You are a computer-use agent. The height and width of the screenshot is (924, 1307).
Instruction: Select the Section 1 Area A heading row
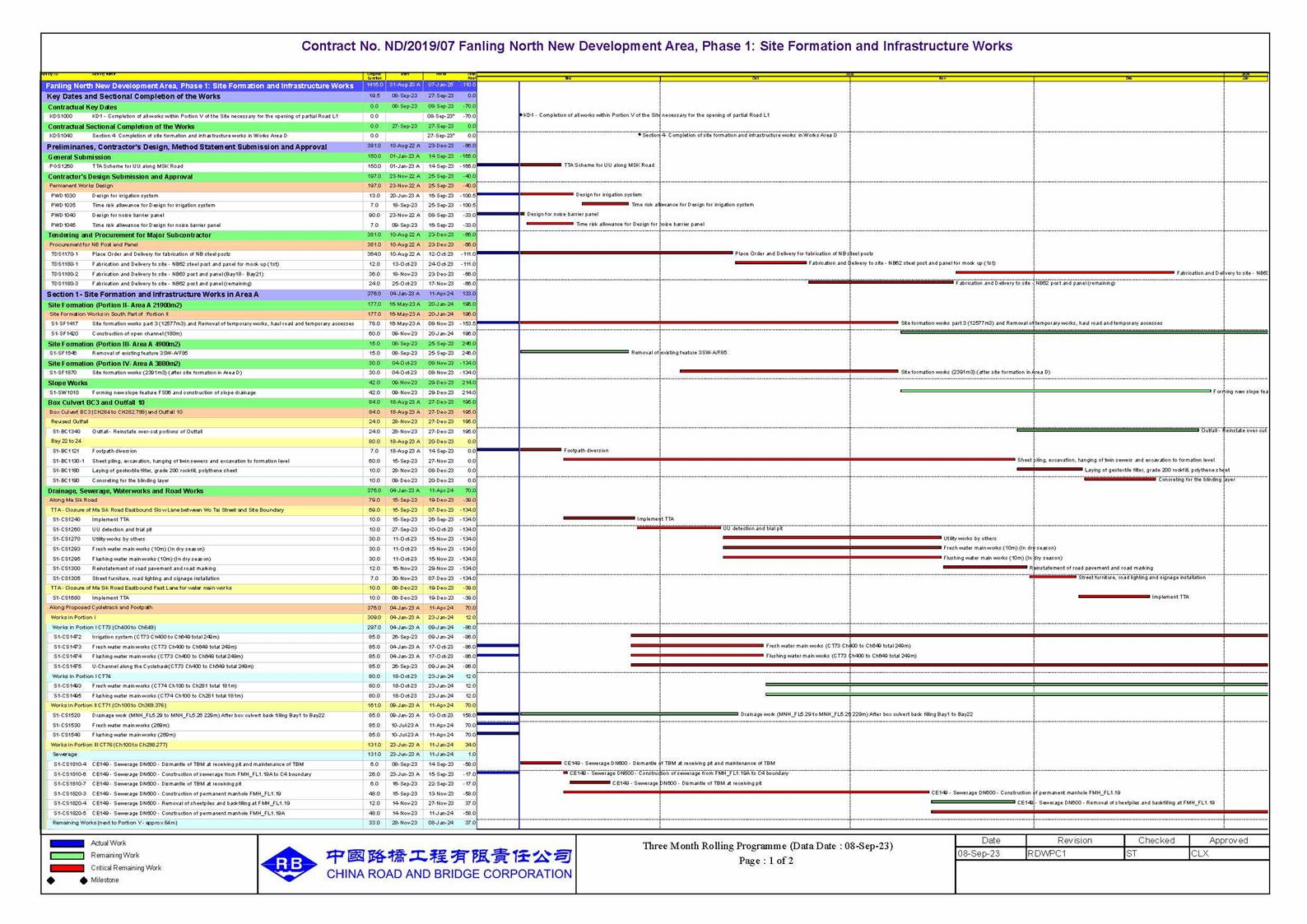152,294
